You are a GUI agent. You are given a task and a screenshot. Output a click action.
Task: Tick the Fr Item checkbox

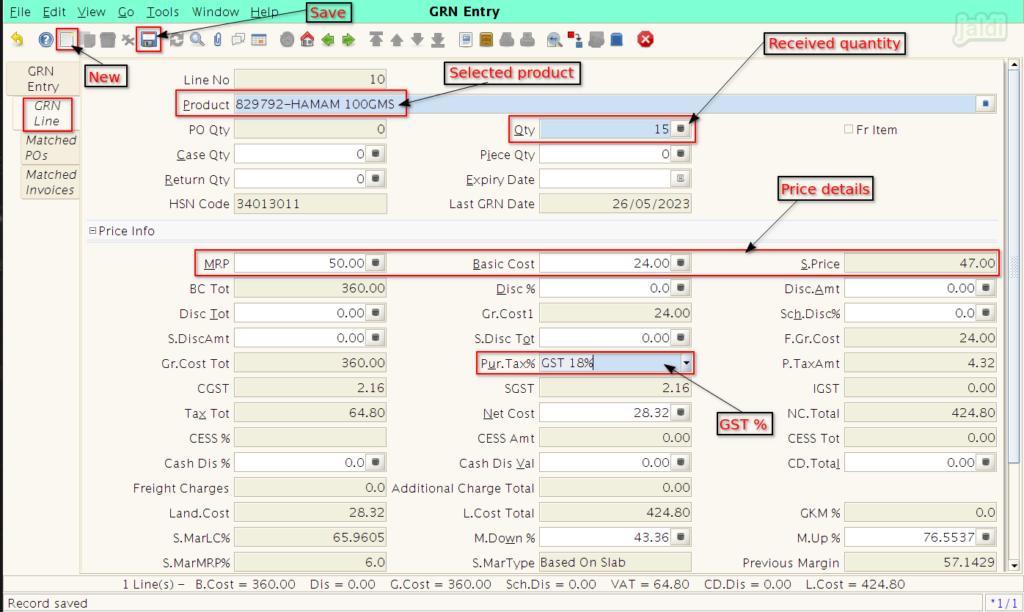click(848, 129)
